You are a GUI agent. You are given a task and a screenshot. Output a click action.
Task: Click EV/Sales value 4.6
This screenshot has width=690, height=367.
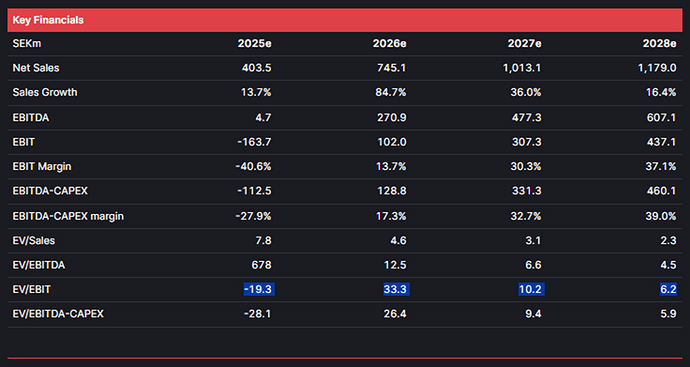399,240
